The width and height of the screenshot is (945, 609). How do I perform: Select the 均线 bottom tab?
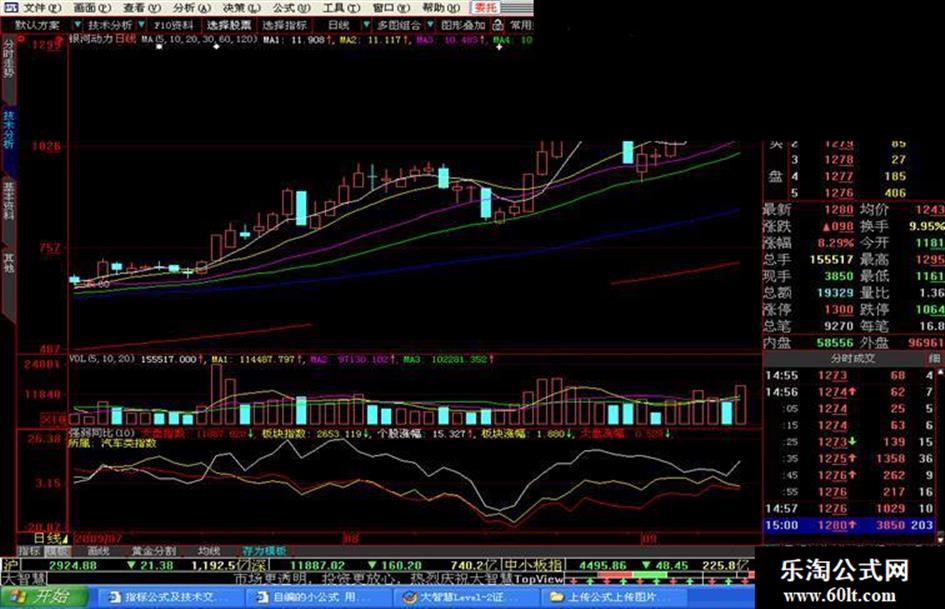(x=209, y=551)
